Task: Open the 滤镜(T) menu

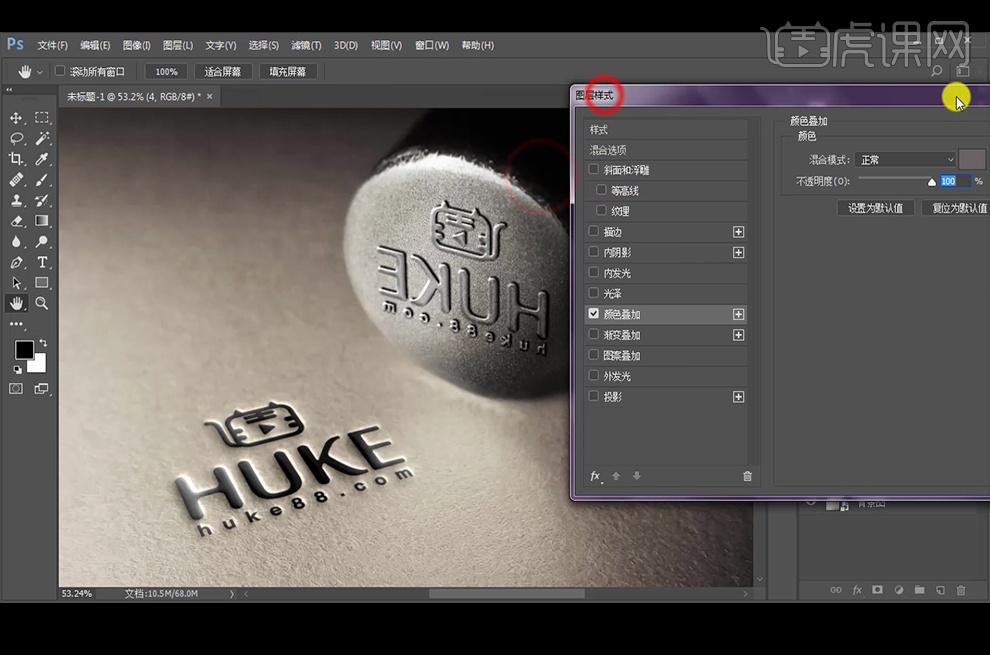Action: coord(306,45)
